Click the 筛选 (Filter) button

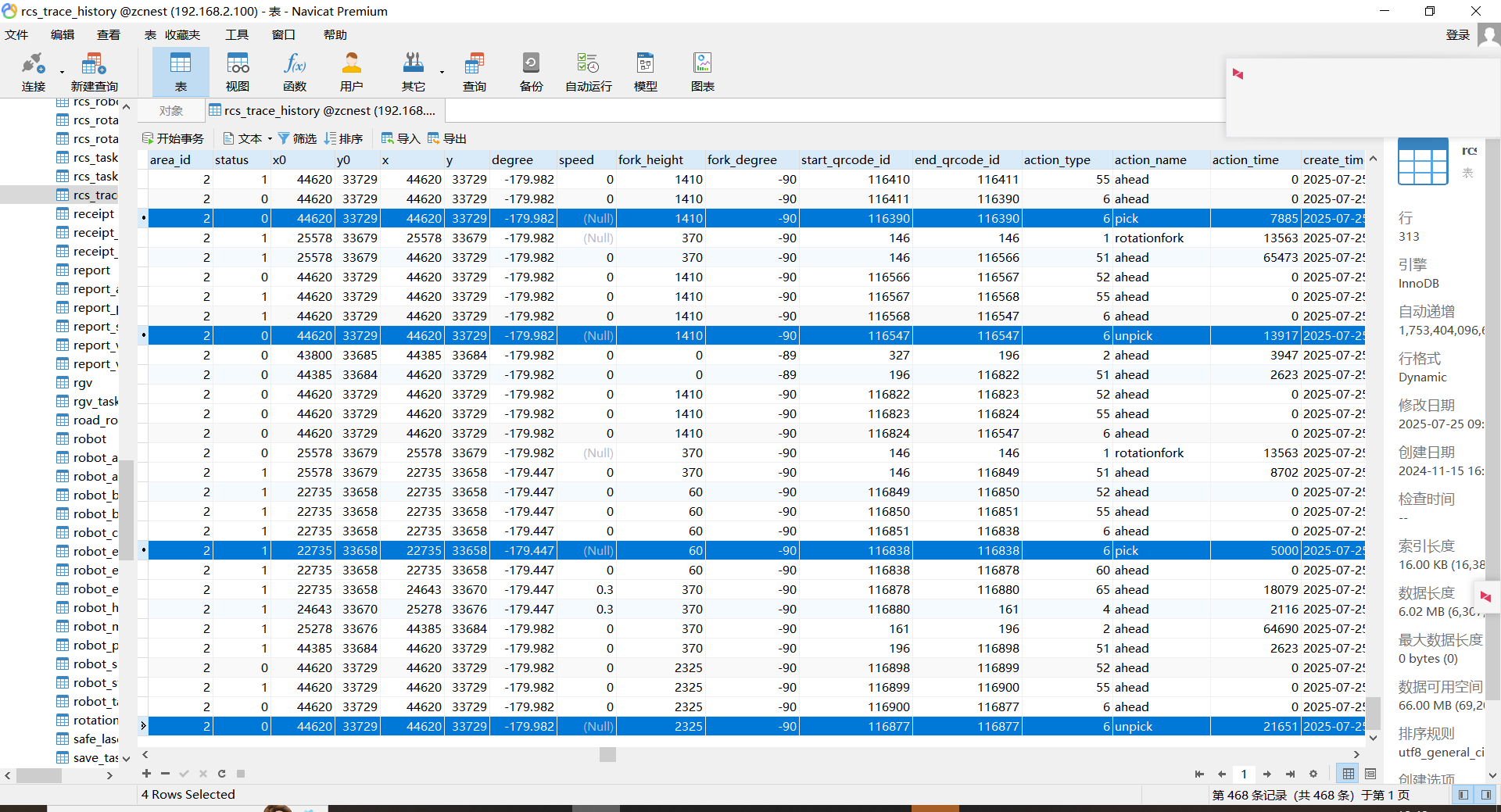coord(297,138)
